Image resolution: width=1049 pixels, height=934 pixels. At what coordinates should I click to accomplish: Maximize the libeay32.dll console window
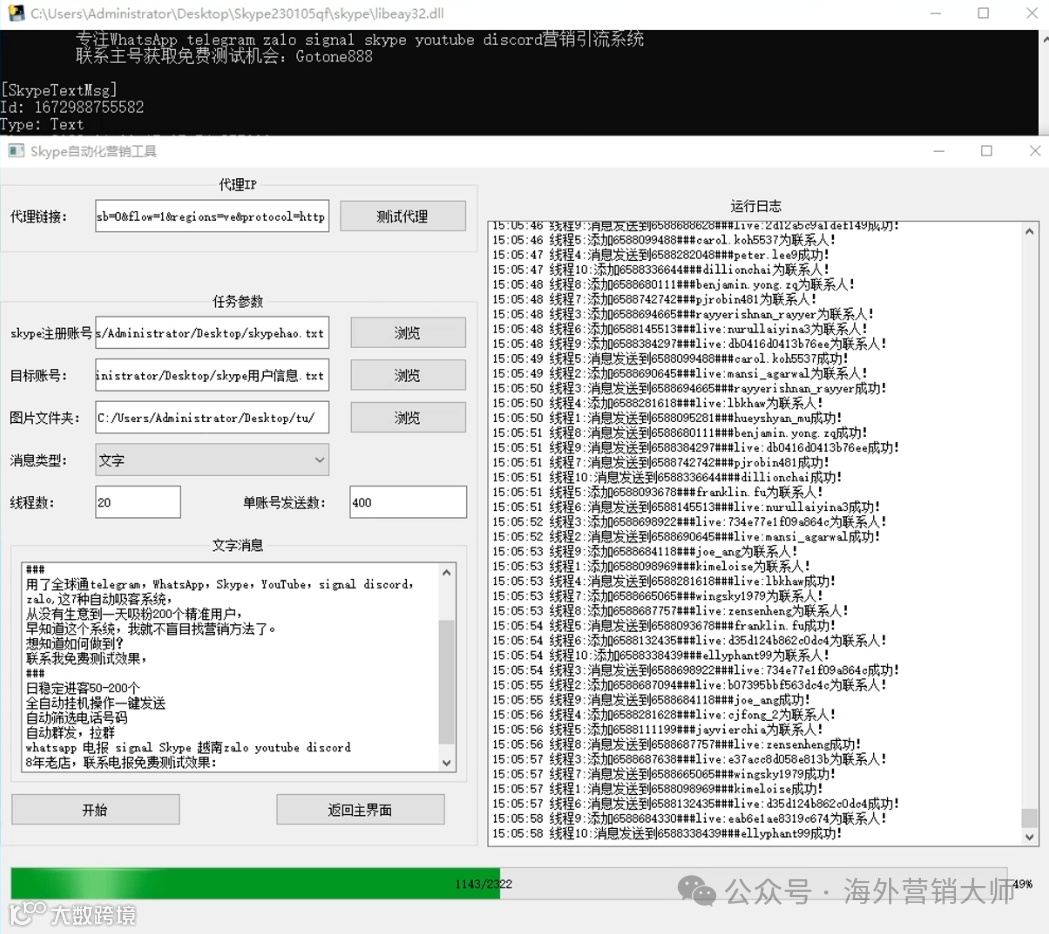tap(983, 13)
